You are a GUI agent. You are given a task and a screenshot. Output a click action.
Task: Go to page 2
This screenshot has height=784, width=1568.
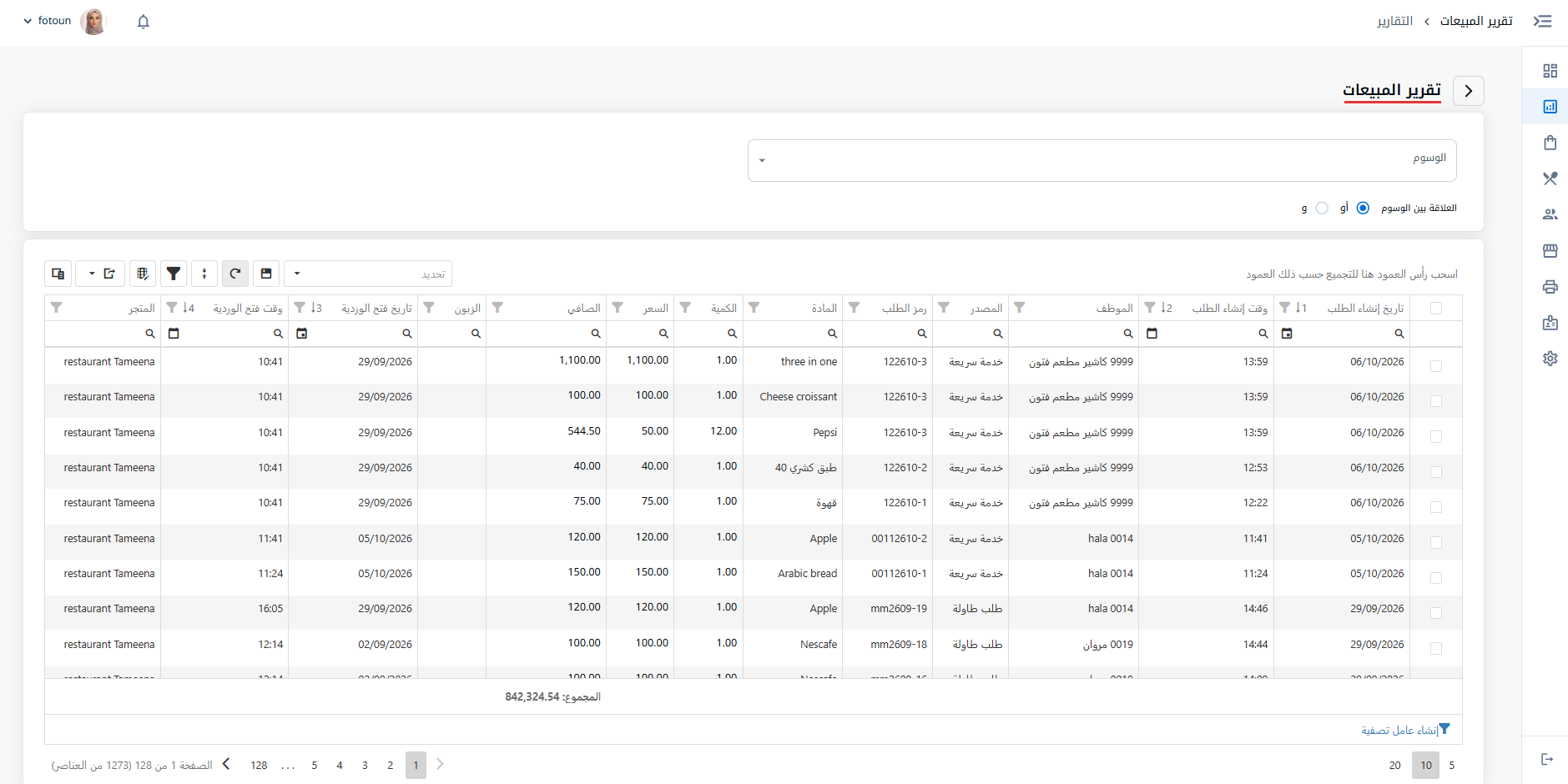390,765
